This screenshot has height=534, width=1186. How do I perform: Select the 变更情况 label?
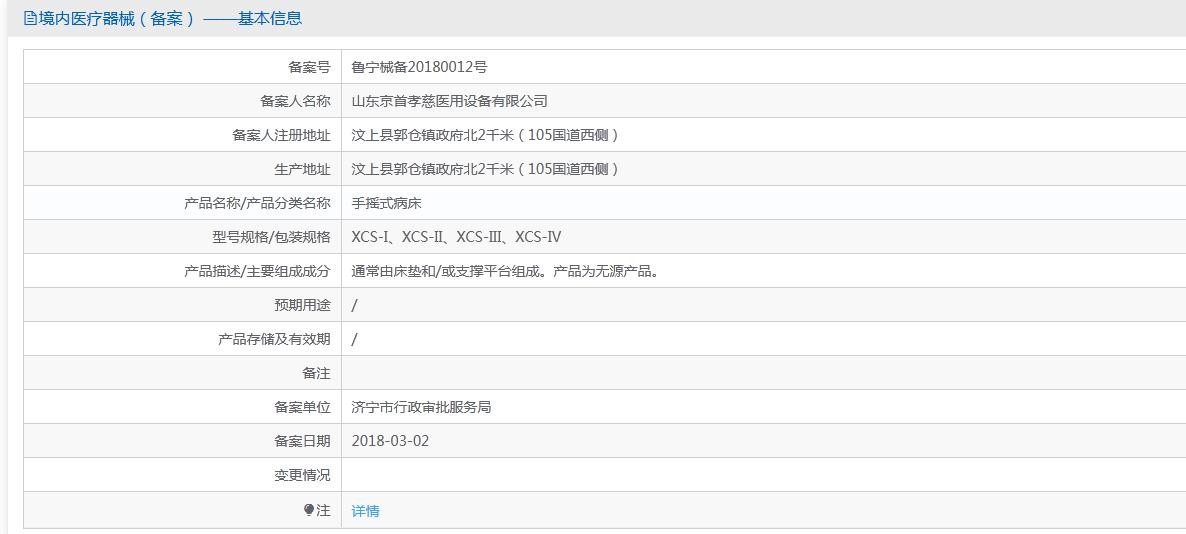pos(303,475)
